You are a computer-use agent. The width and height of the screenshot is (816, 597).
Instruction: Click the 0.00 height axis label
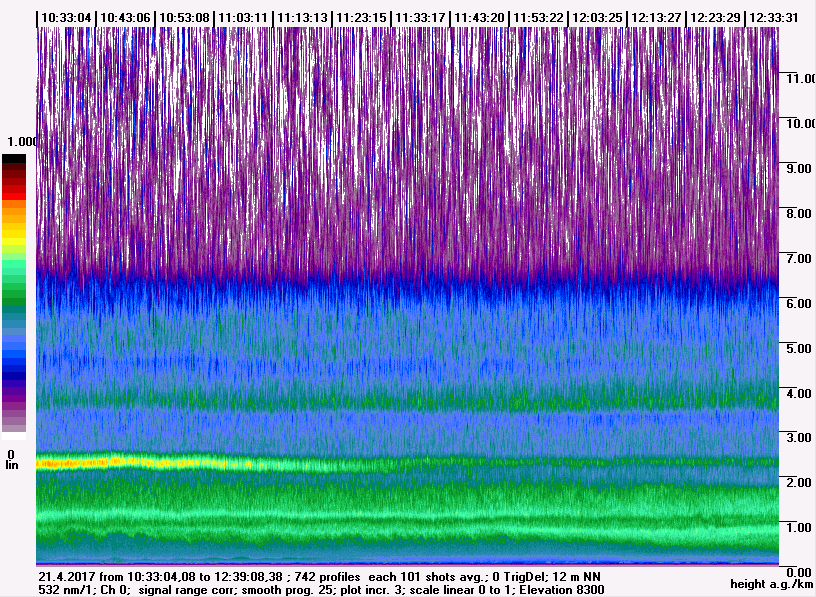pyautogui.click(x=799, y=573)
